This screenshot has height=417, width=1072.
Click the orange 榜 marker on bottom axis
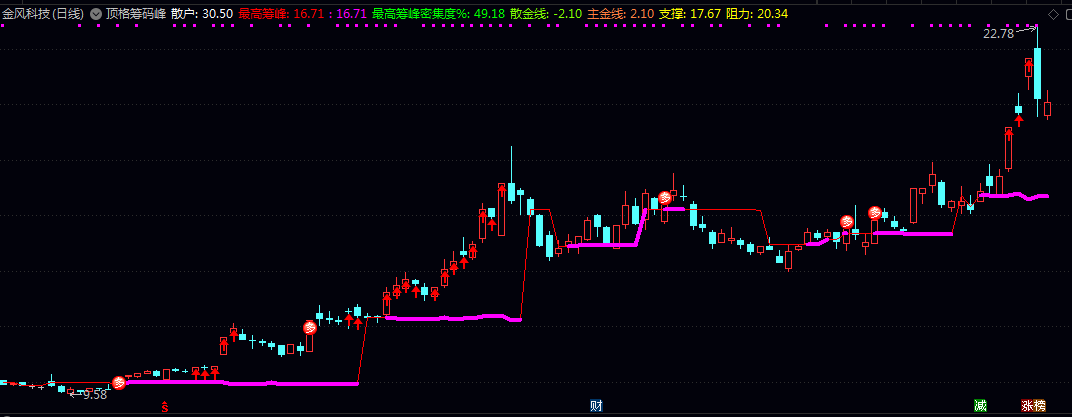[x=1040, y=405]
